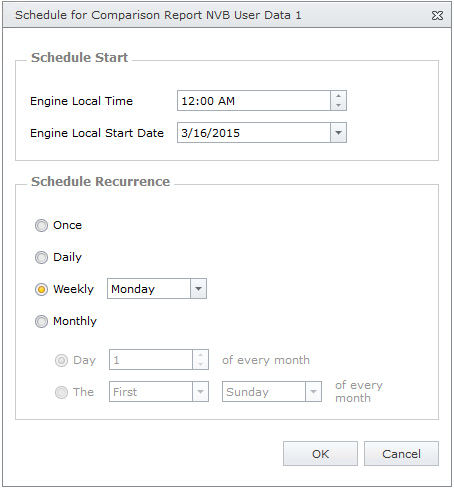Decrease Engine Local Time with down arrow
Screen dimensions: 454x489
coord(338,105)
